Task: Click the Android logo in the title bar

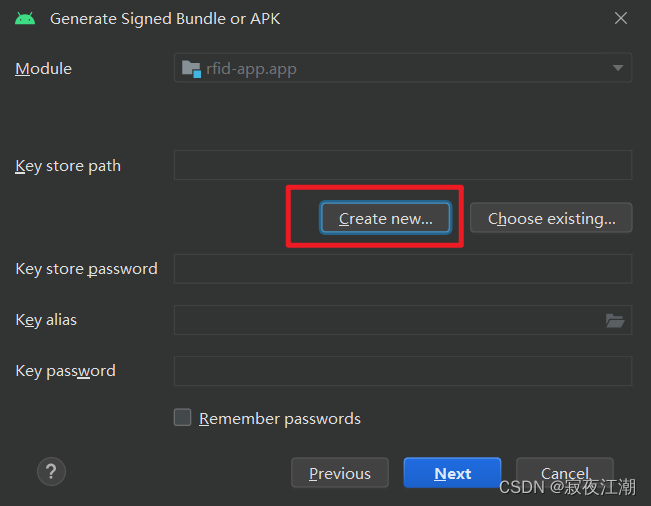Action: click(25, 18)
